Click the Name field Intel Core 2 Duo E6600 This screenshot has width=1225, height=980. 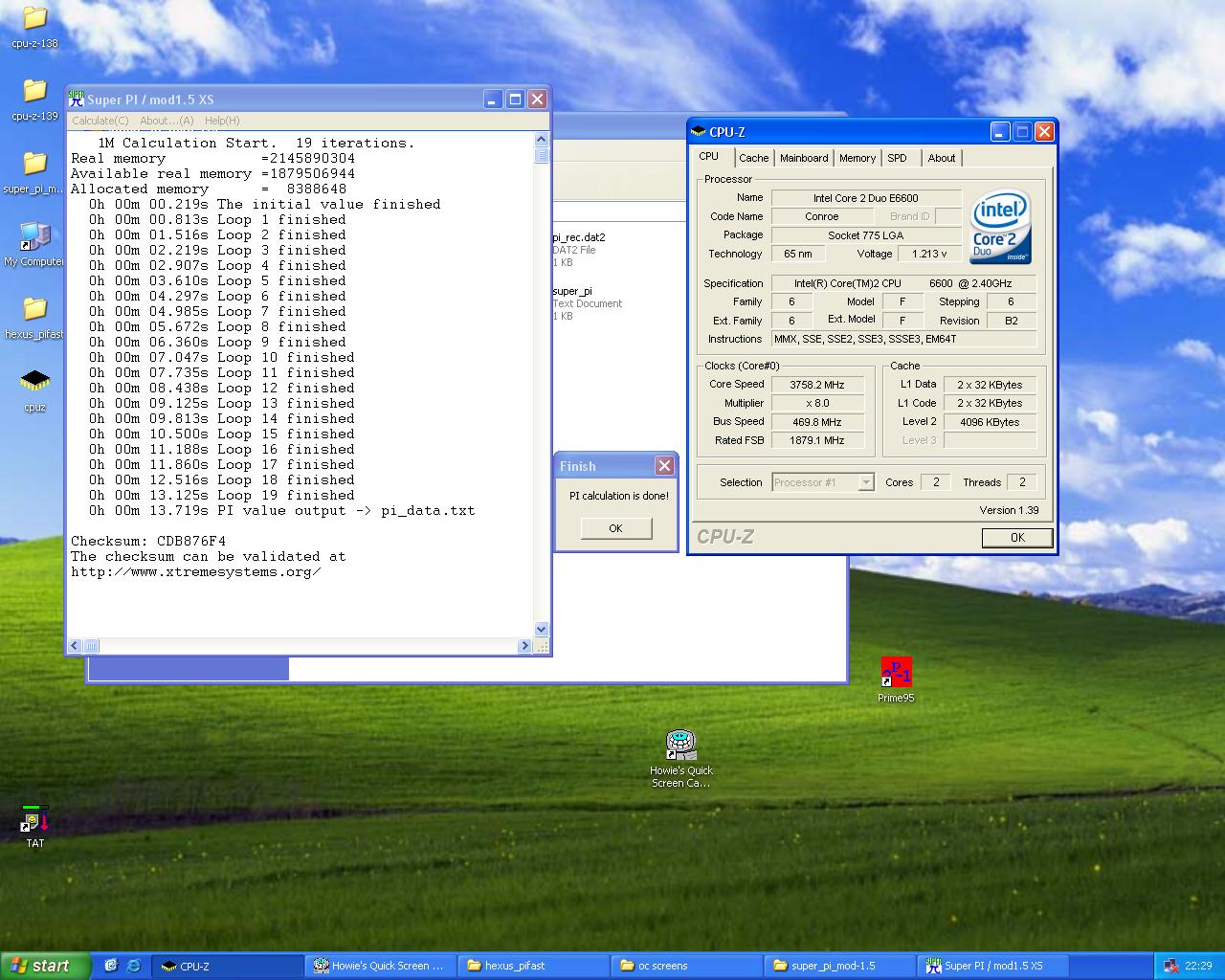point(866,198)
